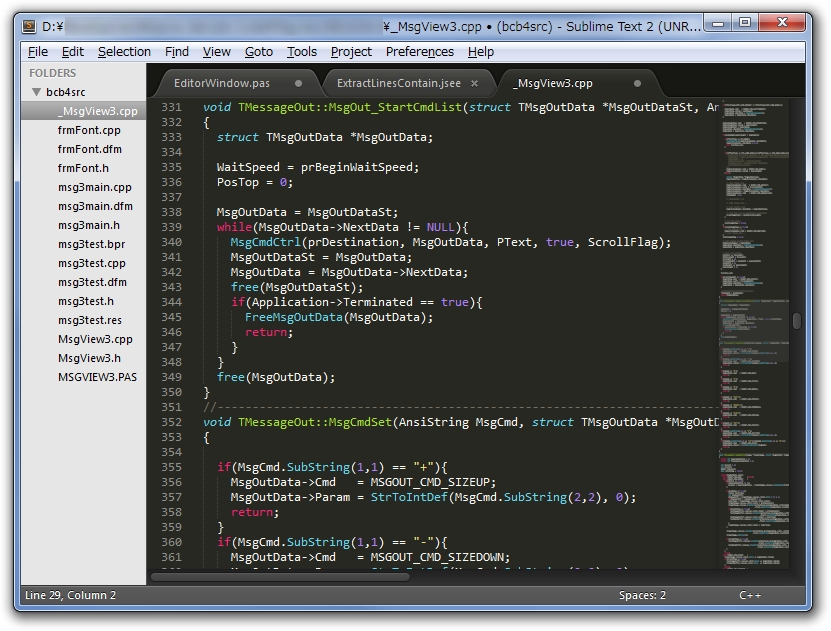Open the Tools menu
This screenshot has width=831, height=631.
pyautogui.click(x=301, y=52)
